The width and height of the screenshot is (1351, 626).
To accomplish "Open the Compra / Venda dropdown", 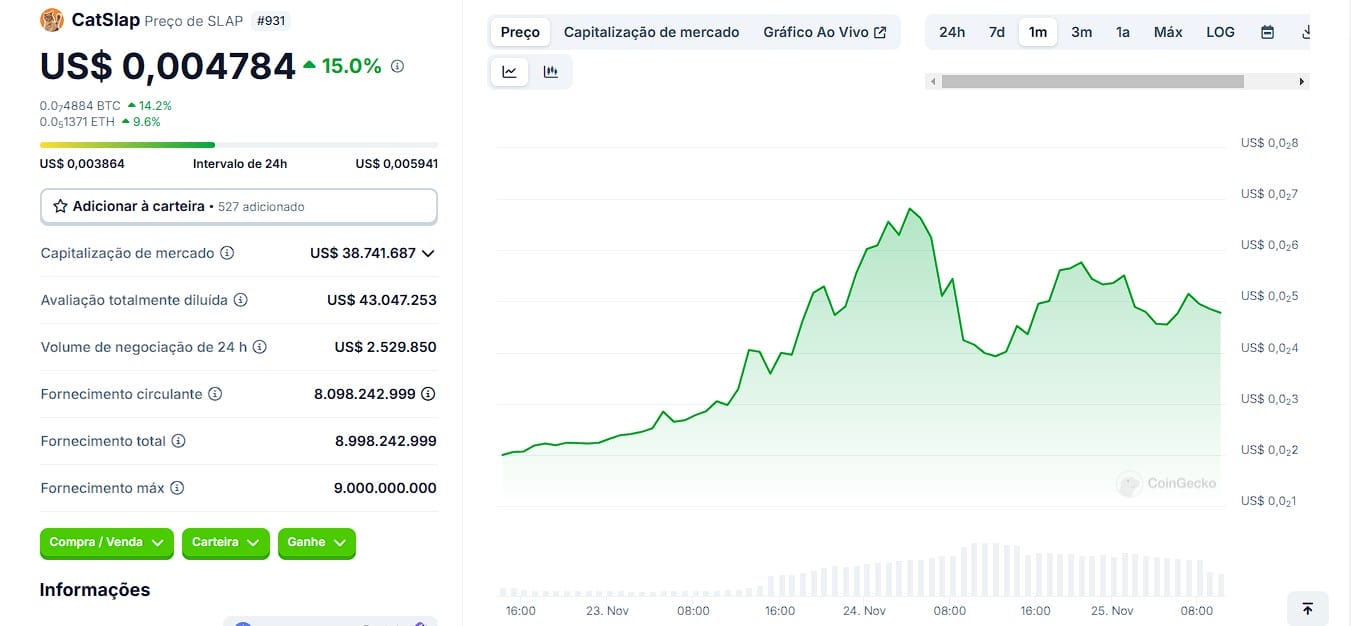I will pyautogui.click(x=107, y=542).
